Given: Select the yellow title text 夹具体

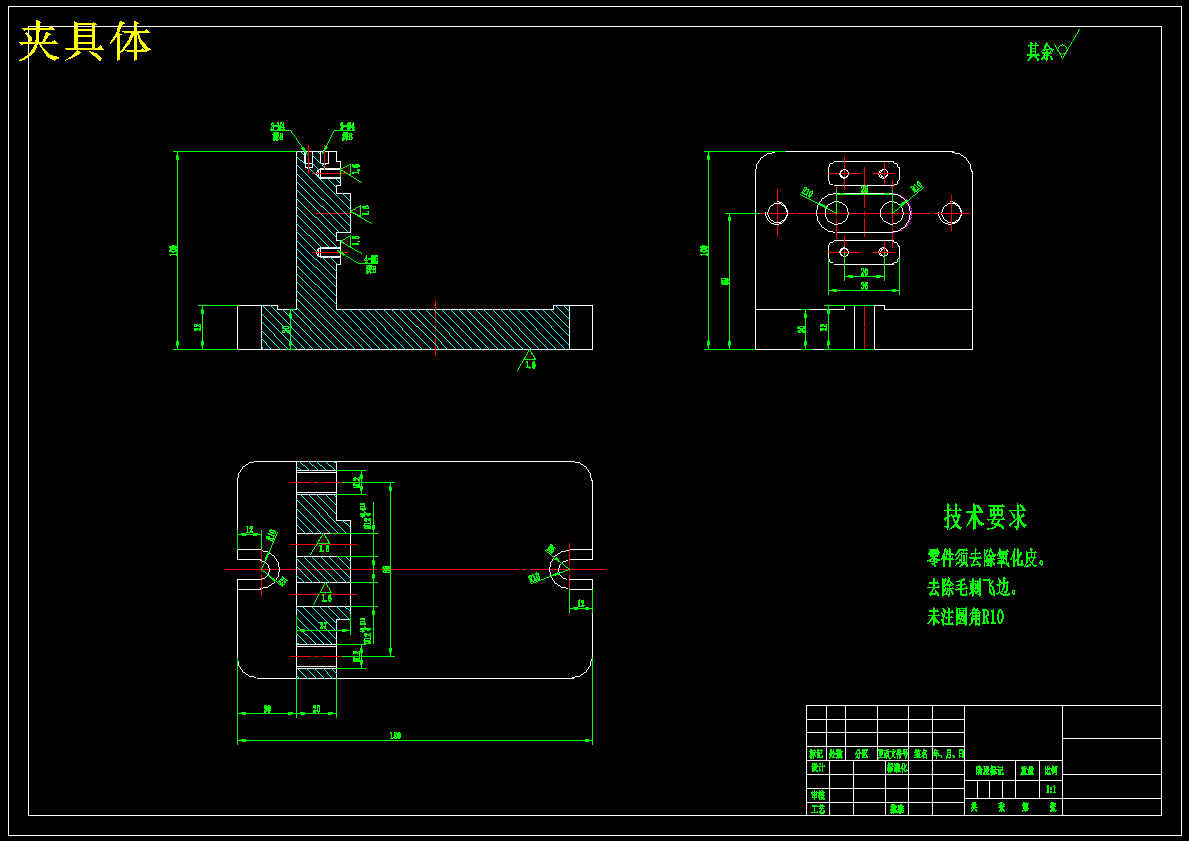Looking at the screenshot, I should point(85,42).
